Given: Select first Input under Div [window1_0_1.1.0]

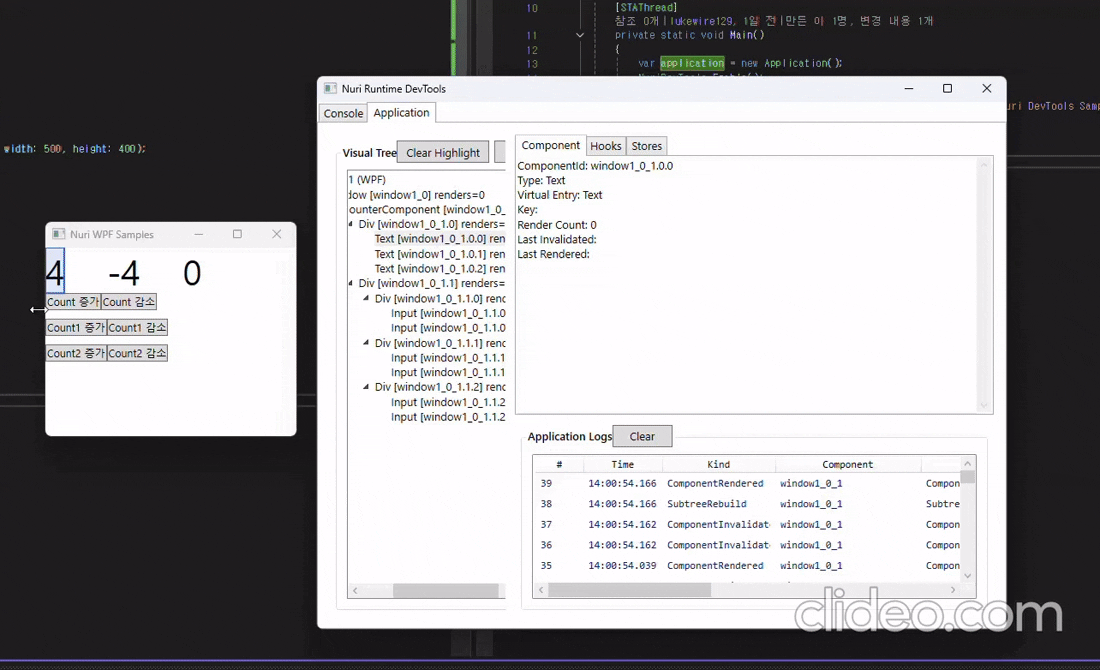Looking at the screenshot, I should pyautogui.click(x=448, y=313).
